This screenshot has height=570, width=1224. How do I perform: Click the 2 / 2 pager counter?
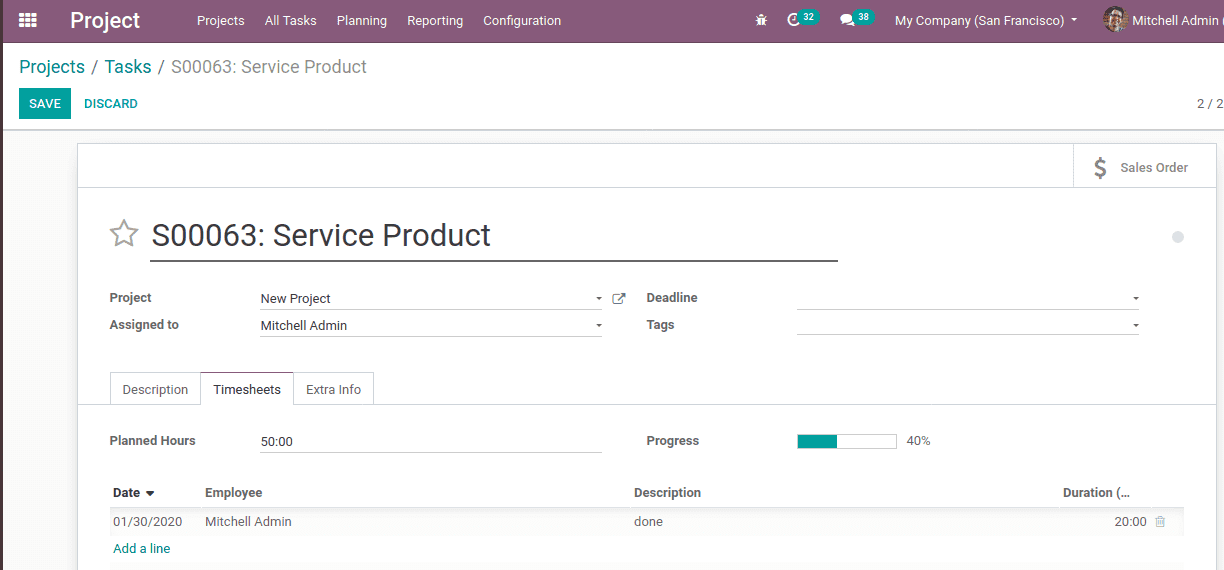tap(1210, 104)
